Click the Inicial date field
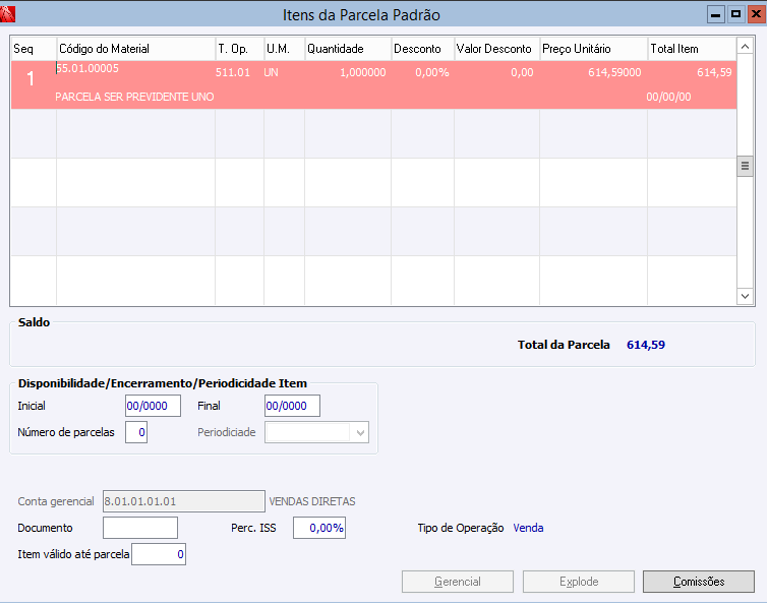Viewport: 767px width, 603px height. [153, 406]
